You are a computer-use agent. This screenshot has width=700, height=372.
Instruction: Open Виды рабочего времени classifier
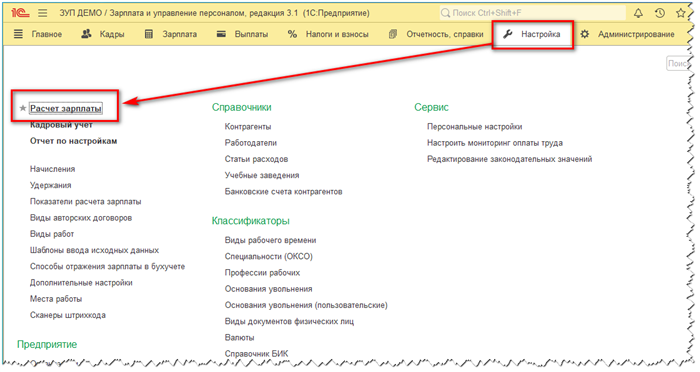coord(271,240)
